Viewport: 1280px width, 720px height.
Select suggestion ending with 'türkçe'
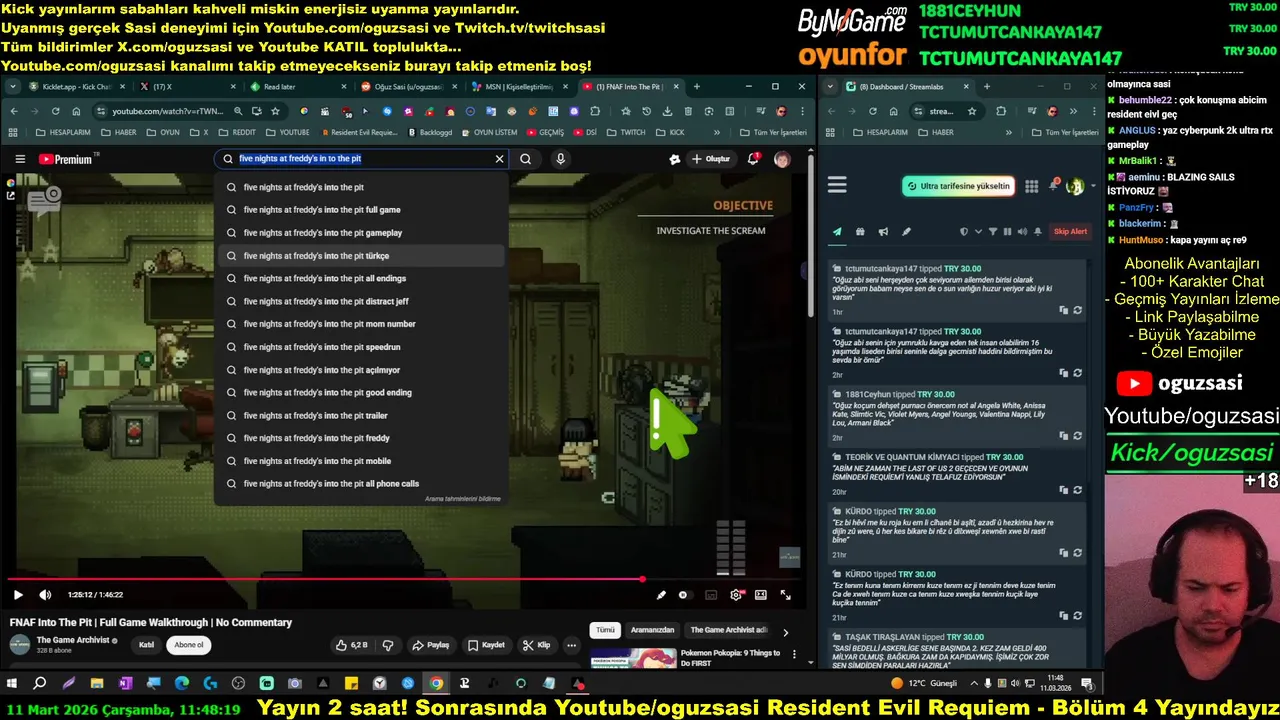pos(360,256)
